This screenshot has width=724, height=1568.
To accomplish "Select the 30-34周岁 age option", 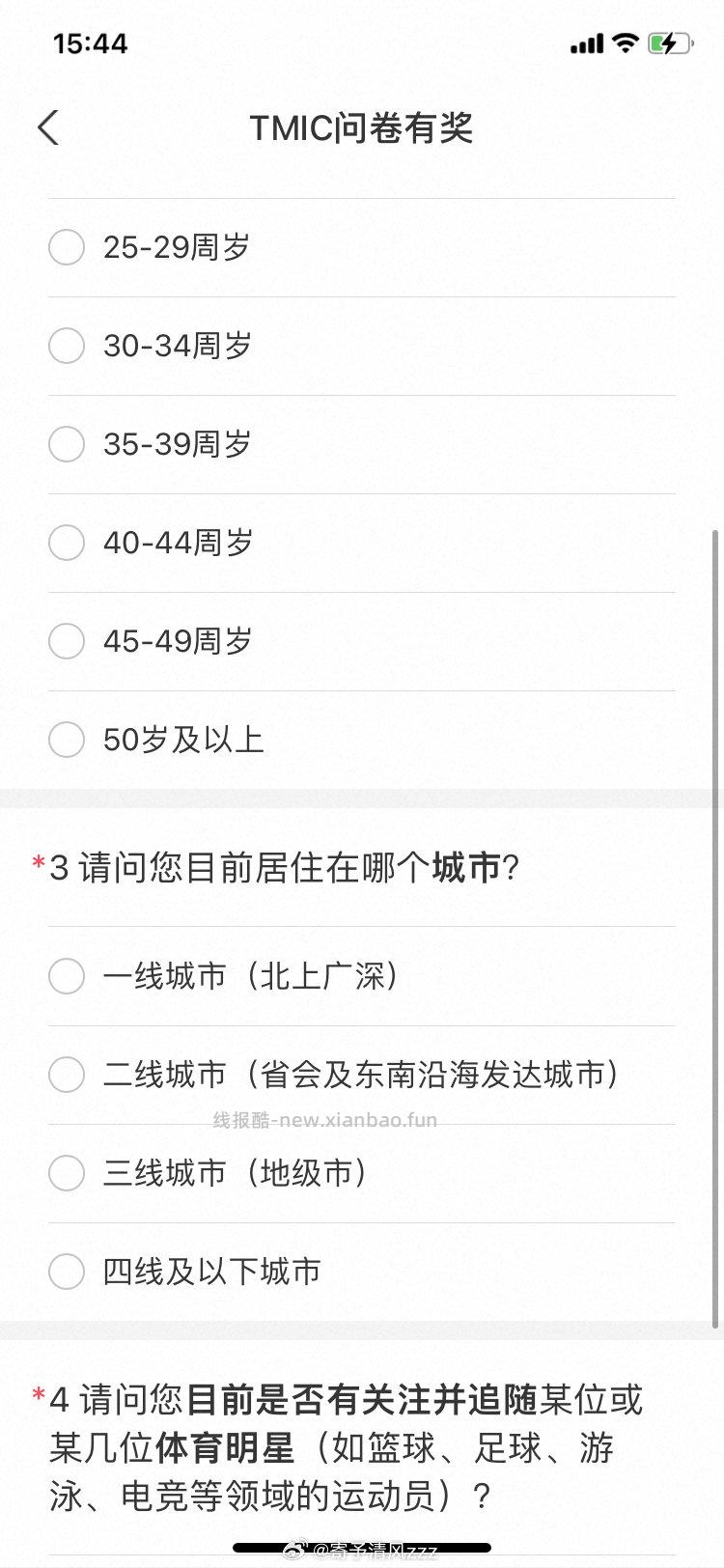I will tap(67, 346).
